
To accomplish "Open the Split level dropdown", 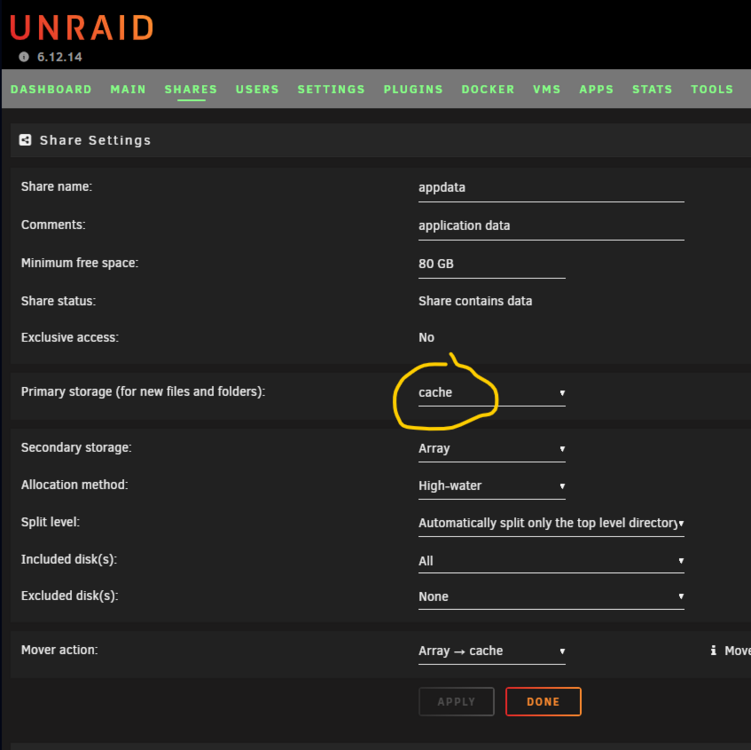I will 551,523.
